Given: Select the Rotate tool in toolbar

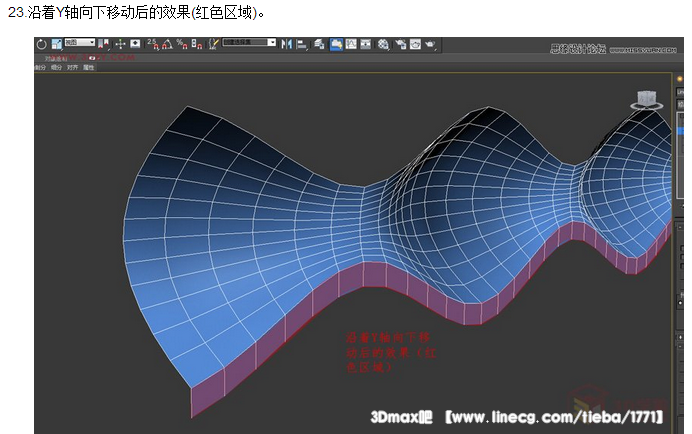Looking at the screenshot, I should click(x=41, y=44).
